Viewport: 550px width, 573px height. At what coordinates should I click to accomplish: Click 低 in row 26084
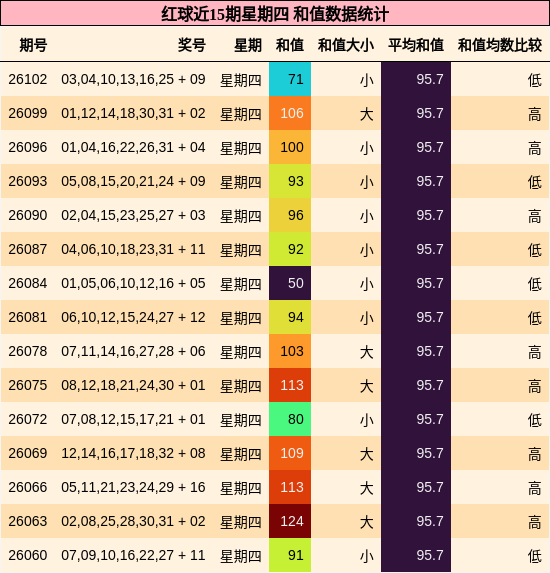point(535,284)
